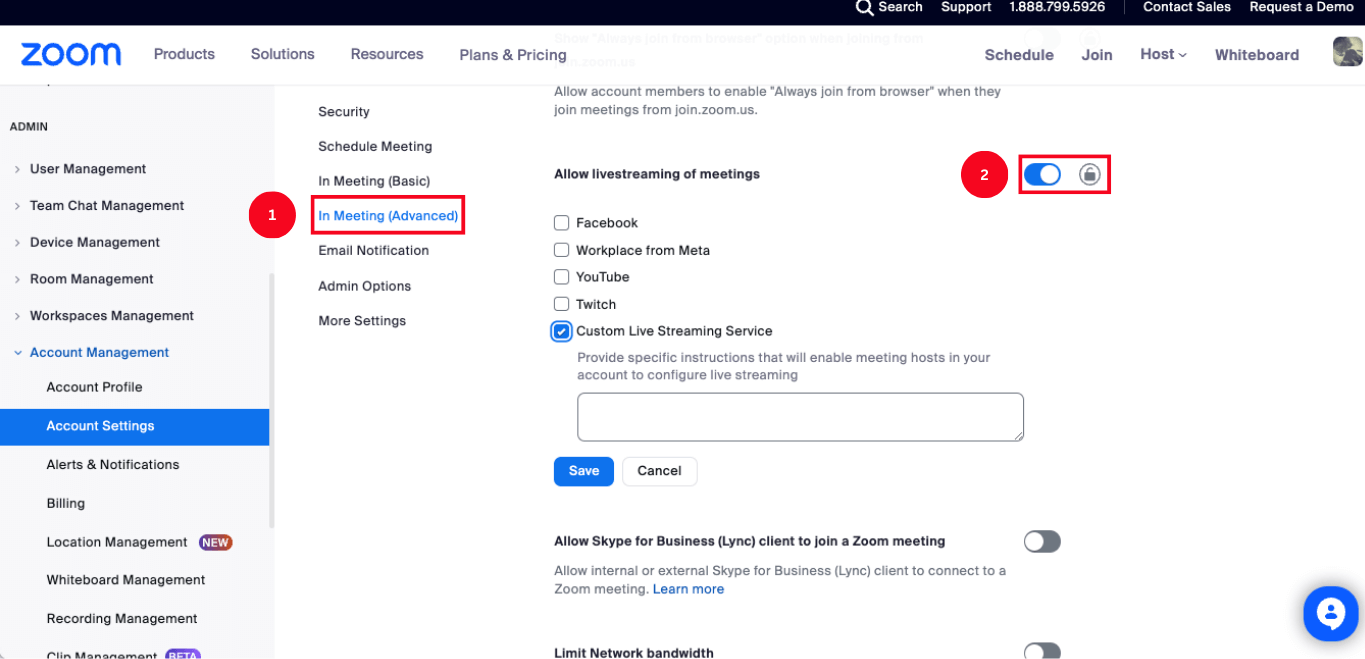Jump to Schedule Meeting settings
This screenshot has width=1365, height=659.
point(375,146)
